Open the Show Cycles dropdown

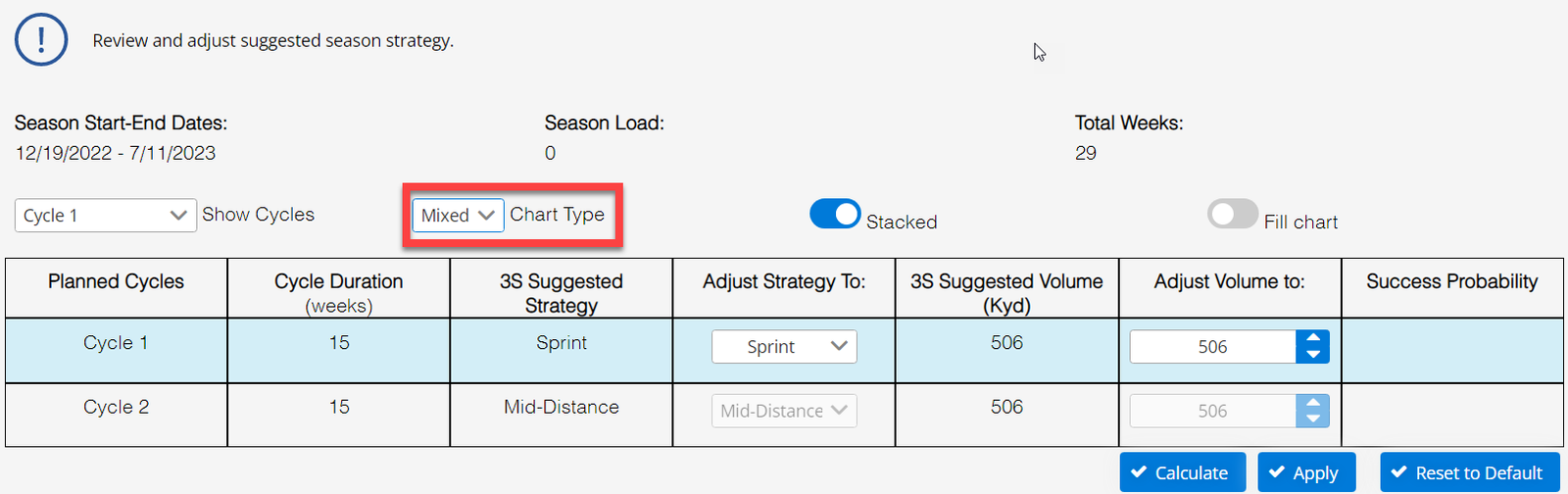[x=106, y=216]
